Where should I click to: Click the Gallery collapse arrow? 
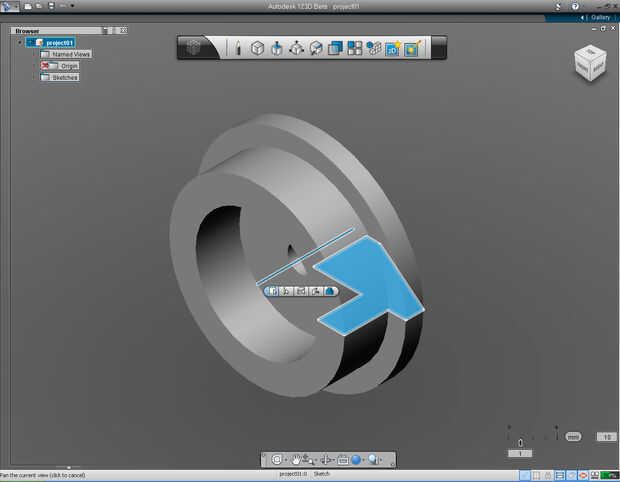tap(582, 17)
